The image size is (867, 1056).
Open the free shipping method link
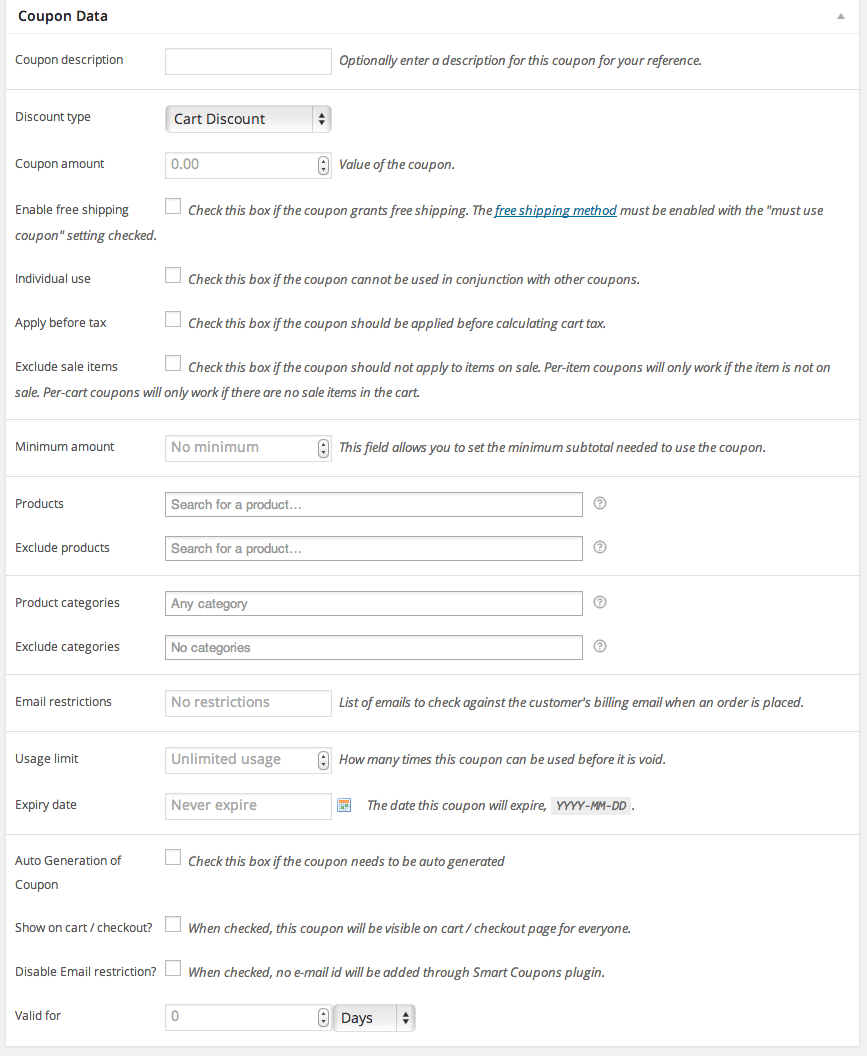point(555,211)
